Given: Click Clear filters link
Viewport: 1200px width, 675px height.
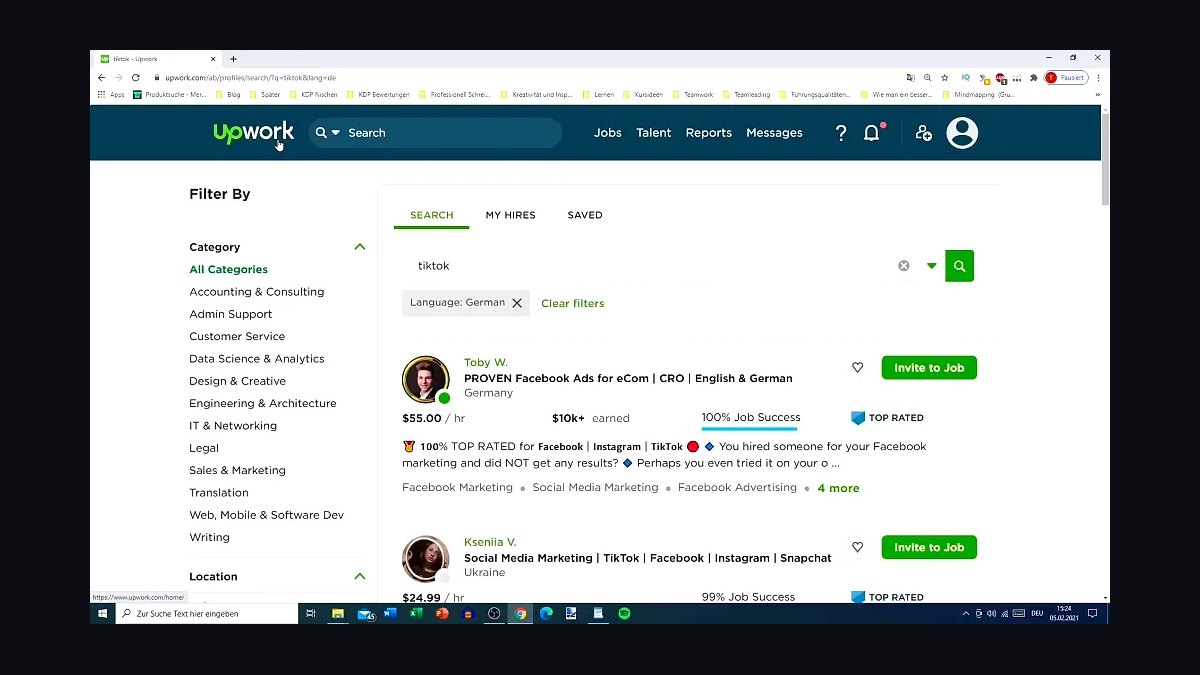Looking at the screenshot, I should pos(573,303).
